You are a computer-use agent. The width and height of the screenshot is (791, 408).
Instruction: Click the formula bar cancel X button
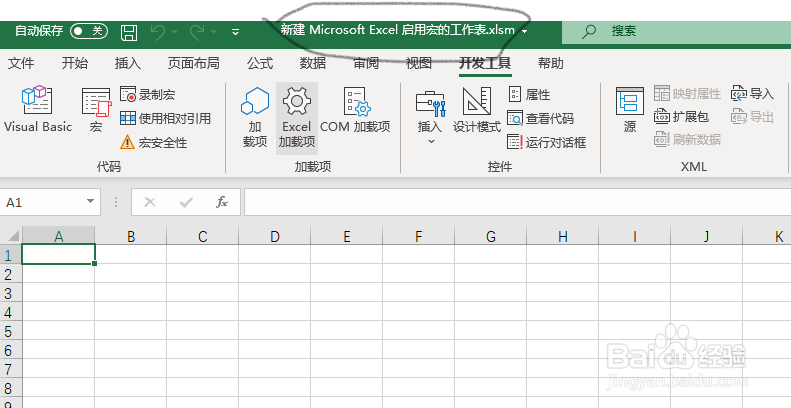[150, 202]
